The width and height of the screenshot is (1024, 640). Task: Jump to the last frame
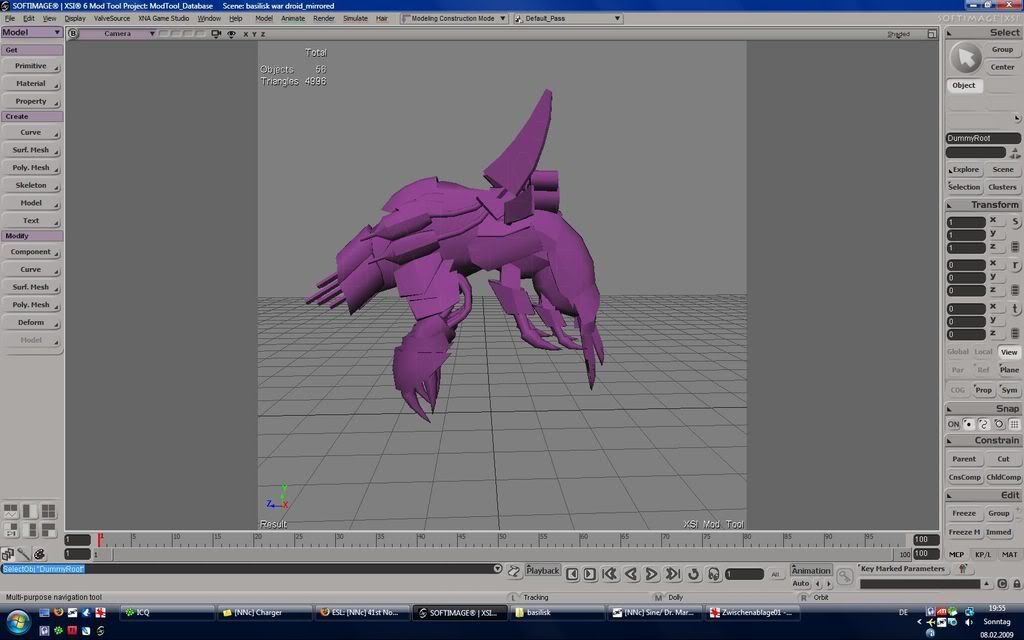[673, 574]
